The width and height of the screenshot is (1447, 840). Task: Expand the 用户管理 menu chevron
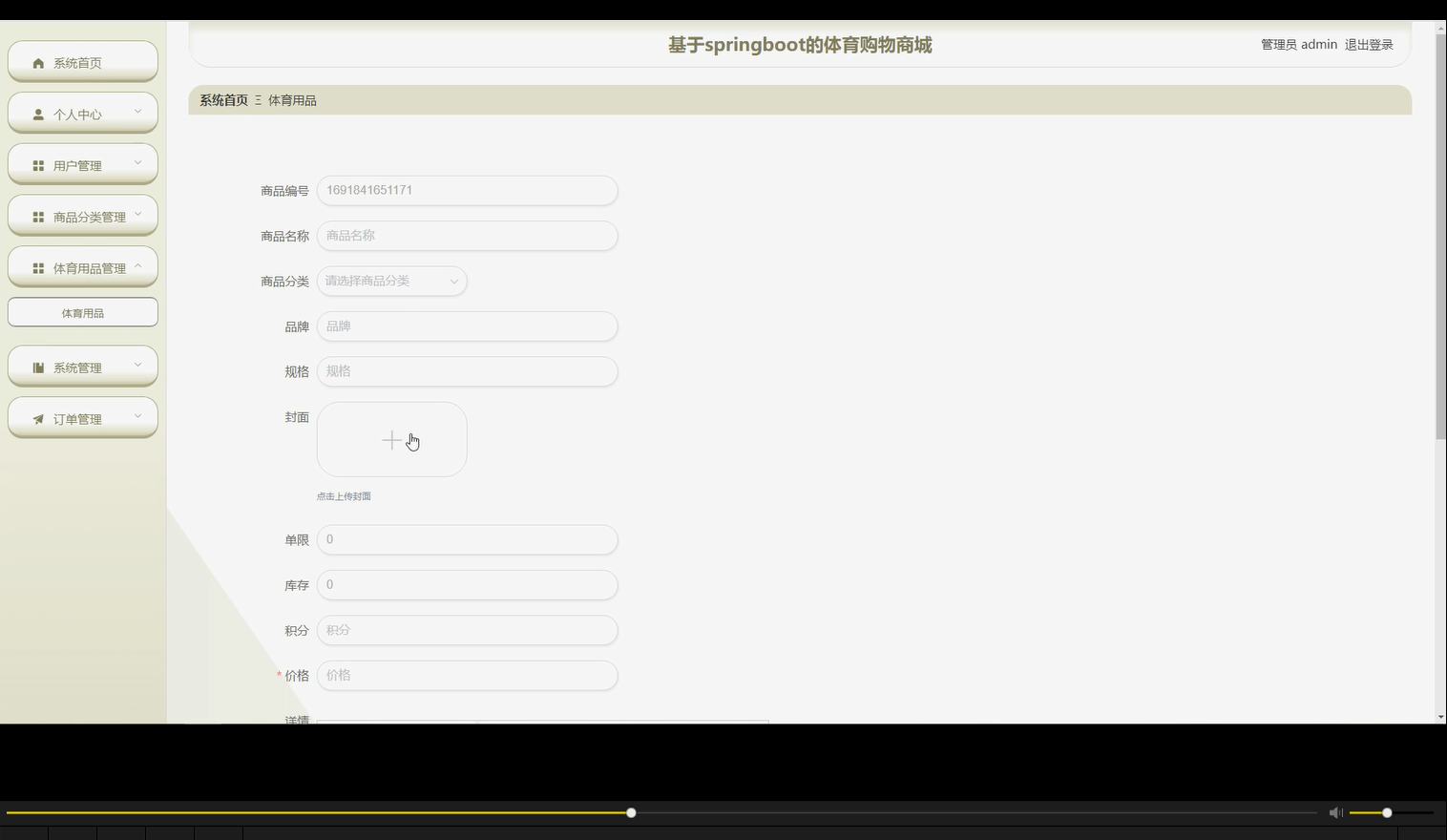137,163
